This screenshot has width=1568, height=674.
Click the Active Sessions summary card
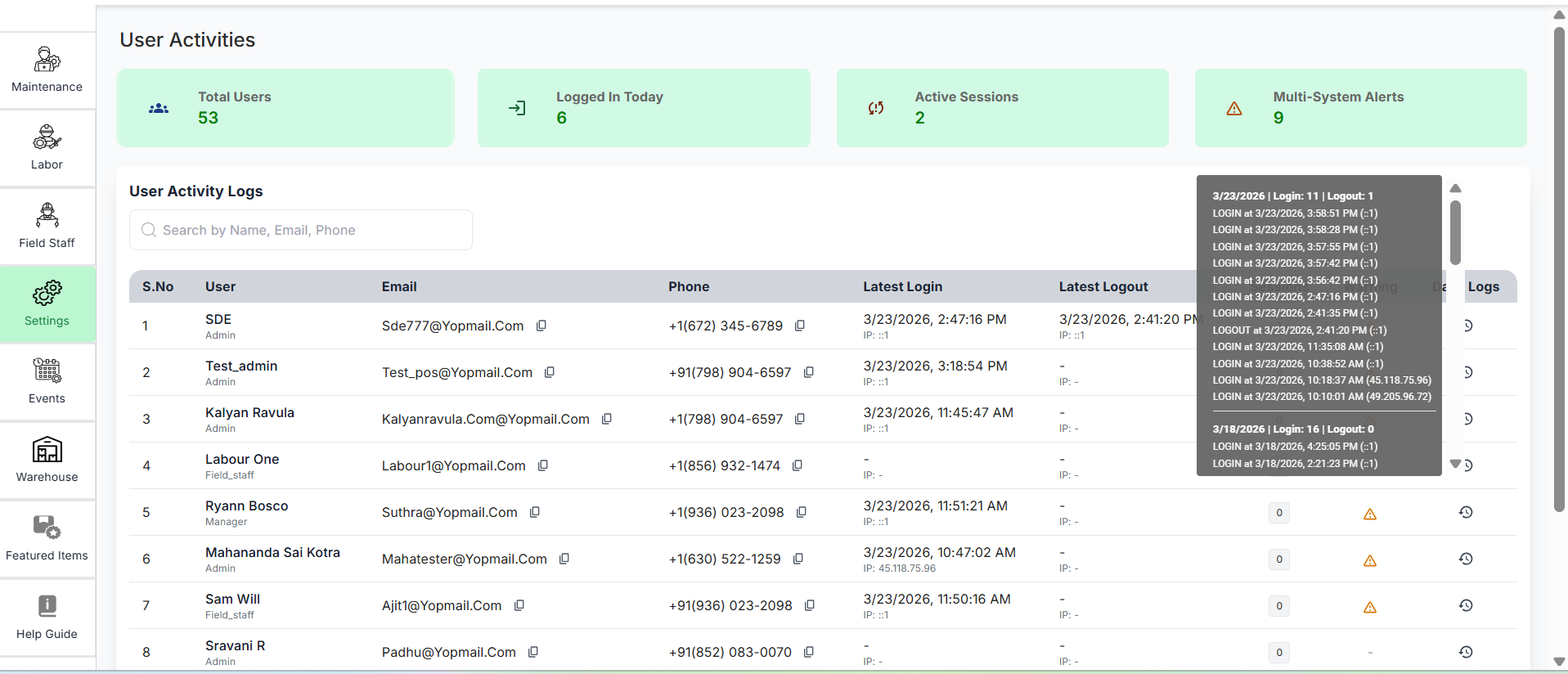[1002, 108]
